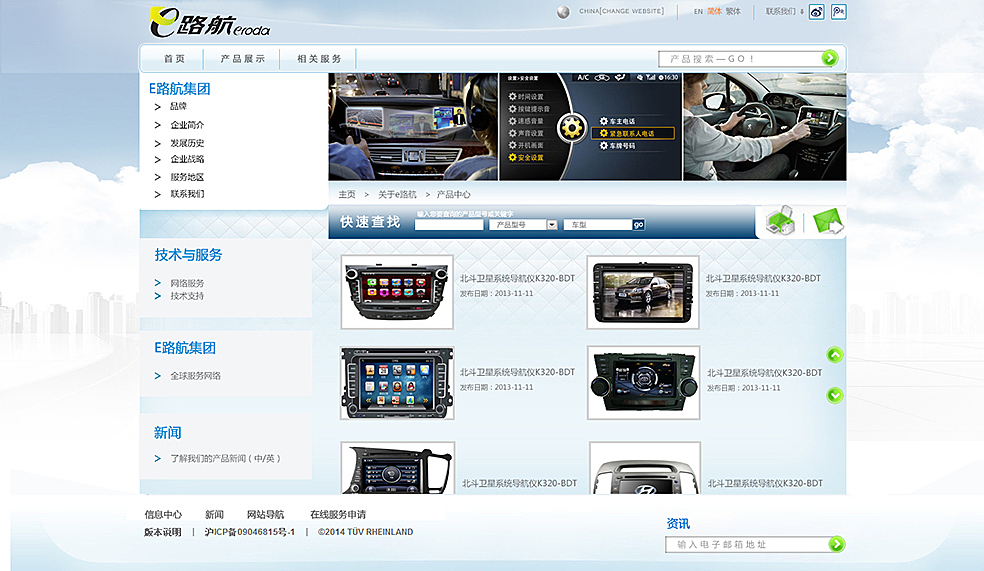Open 企业战略 in the sidebar

click(187, 159)
